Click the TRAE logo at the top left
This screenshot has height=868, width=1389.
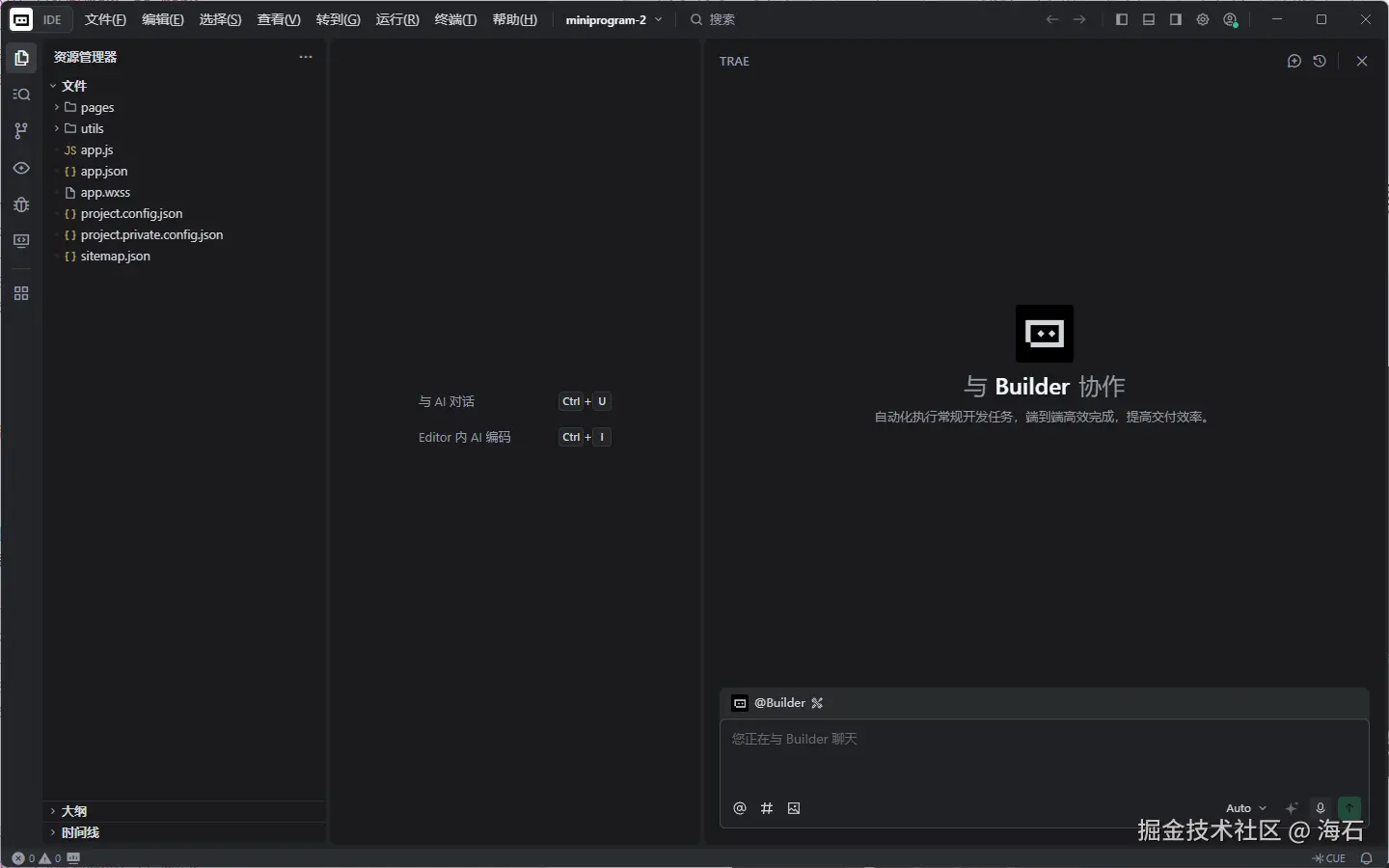pos(20,19)
